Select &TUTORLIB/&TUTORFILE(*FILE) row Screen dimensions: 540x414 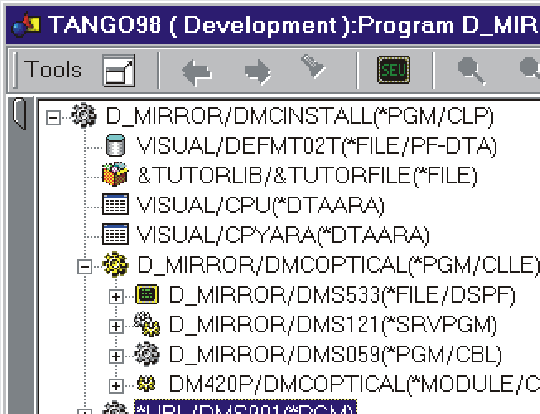coord(308,176)
